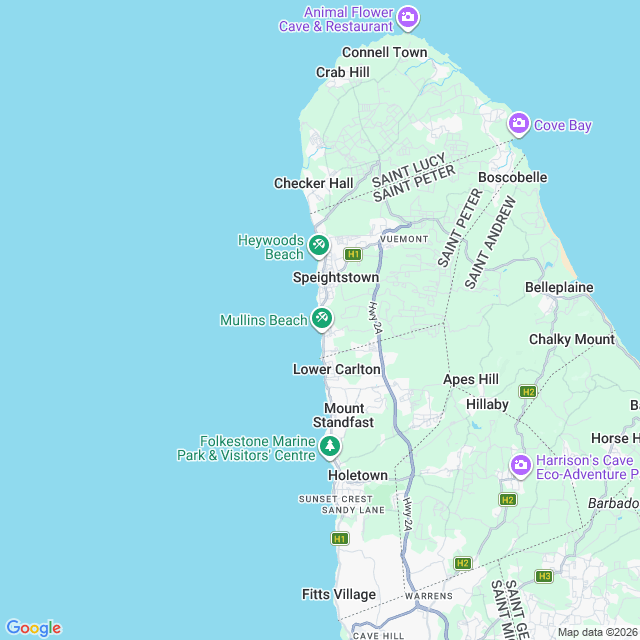The height and width of the screenshot is (640, 640).
Task: Click the VUEMONT neighborhood label
Action: tap(404, 239)
